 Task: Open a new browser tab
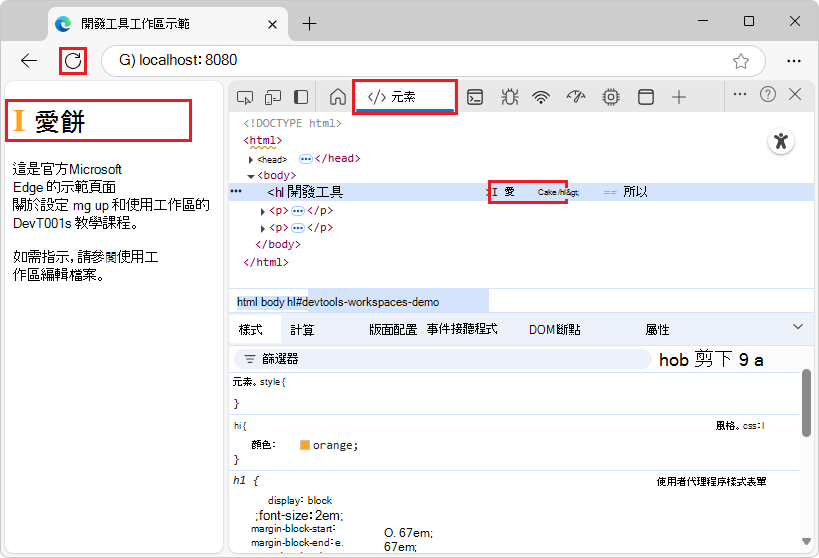[309, 24]
